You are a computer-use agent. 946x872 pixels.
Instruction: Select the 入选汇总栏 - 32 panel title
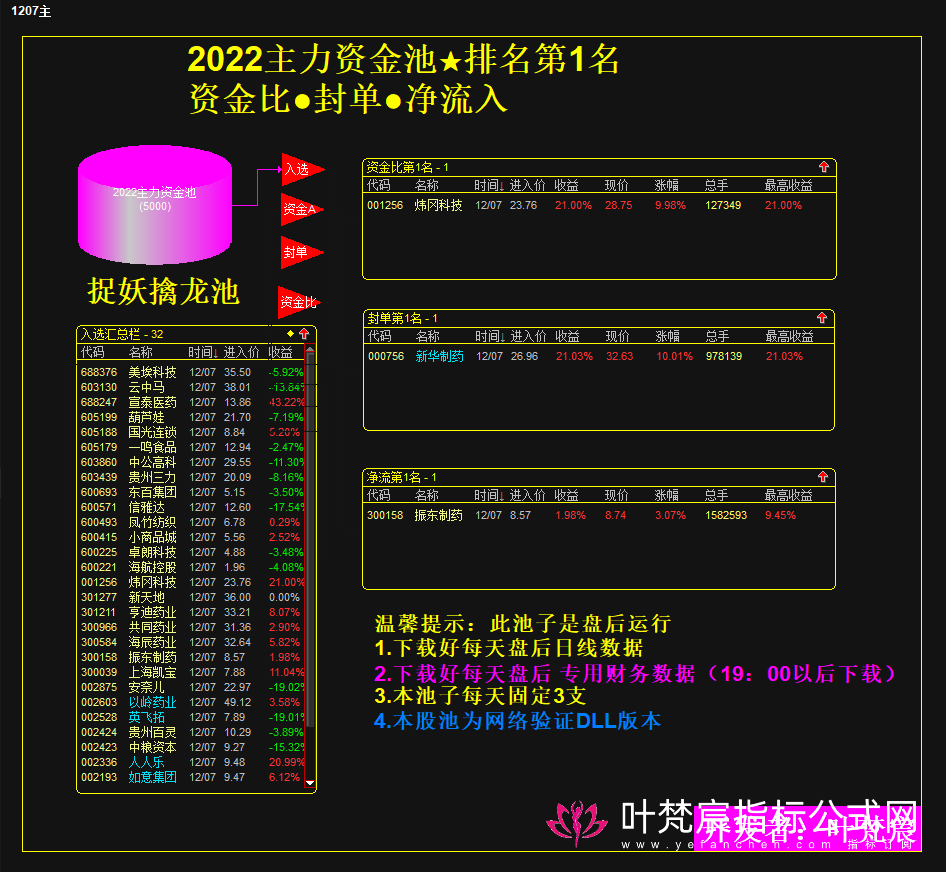[122, 334]
